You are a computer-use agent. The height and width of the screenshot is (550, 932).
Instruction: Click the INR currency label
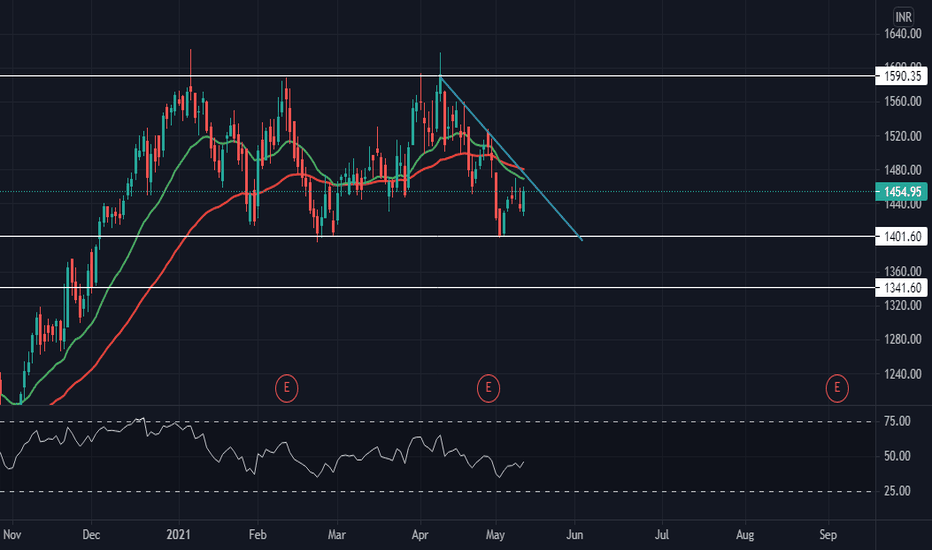(x=903, y=17)
